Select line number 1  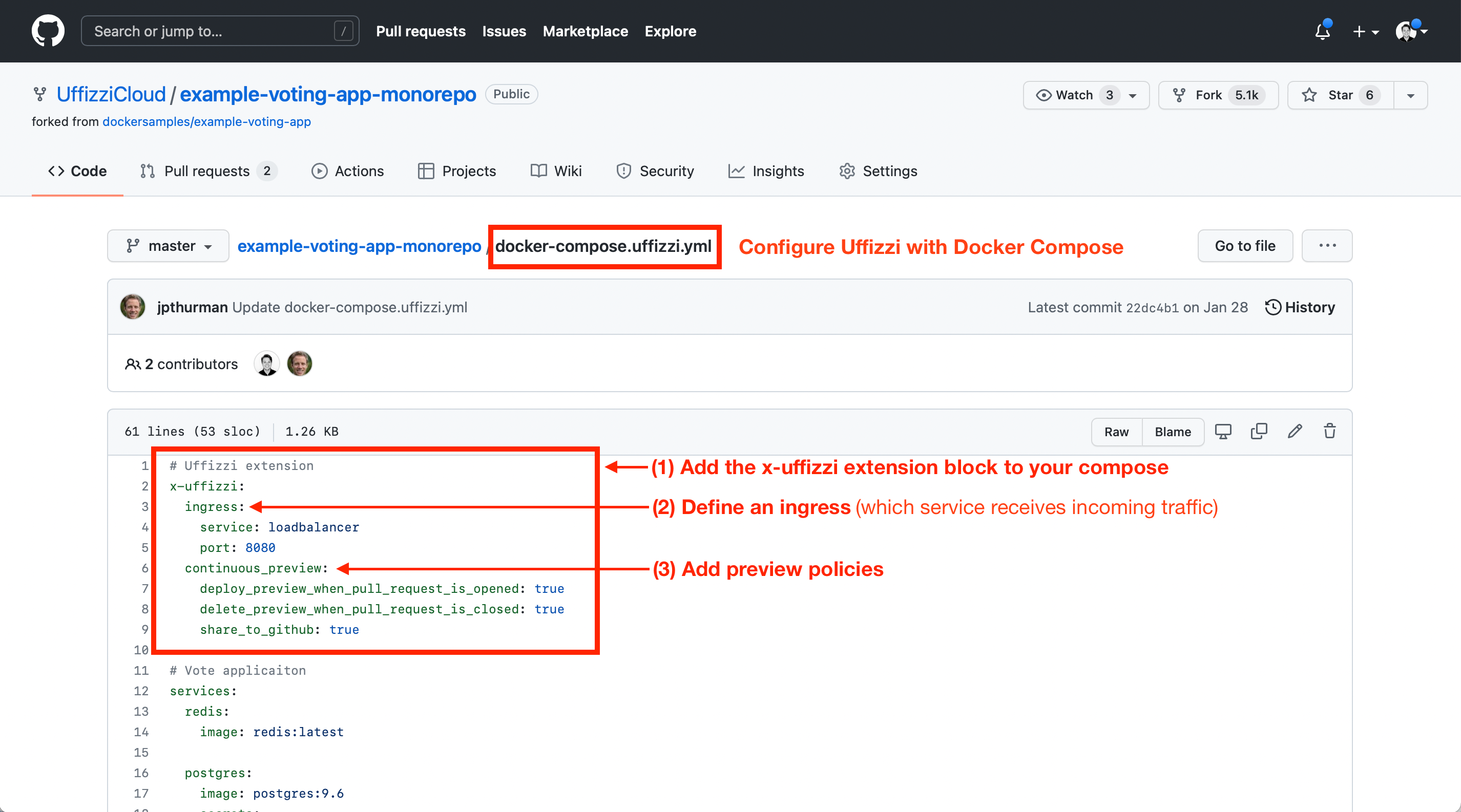click(x=144, y=466)
